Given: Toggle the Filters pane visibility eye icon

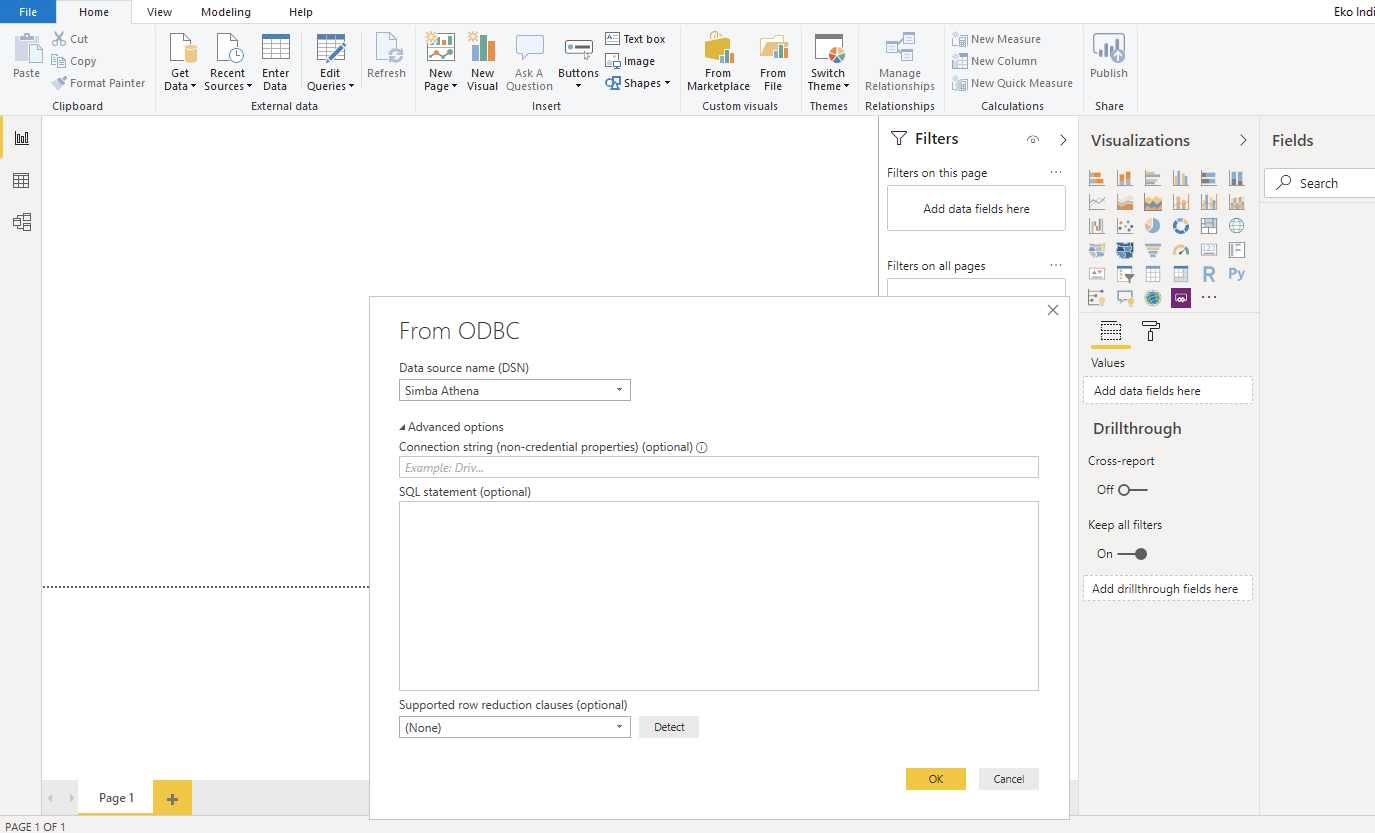Looking at the screenshot, I should 1033,140.
